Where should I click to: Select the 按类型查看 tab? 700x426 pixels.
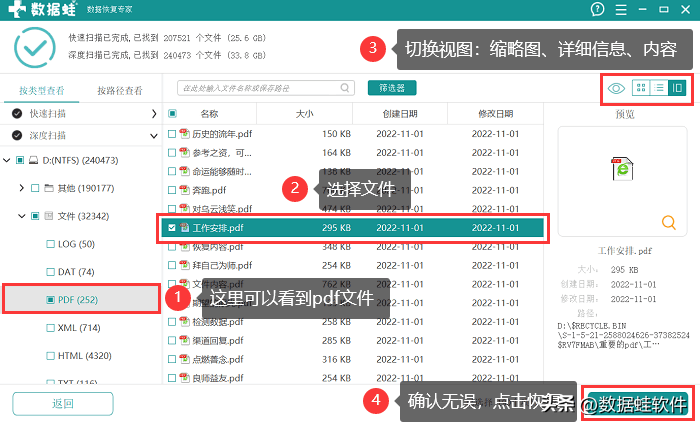click(x=41, y=91)
